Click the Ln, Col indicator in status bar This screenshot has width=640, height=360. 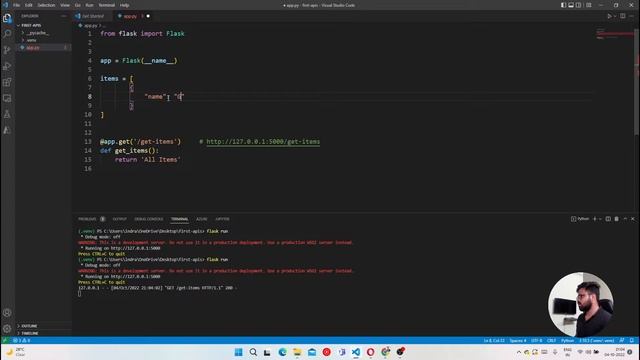tap(494, 340)
